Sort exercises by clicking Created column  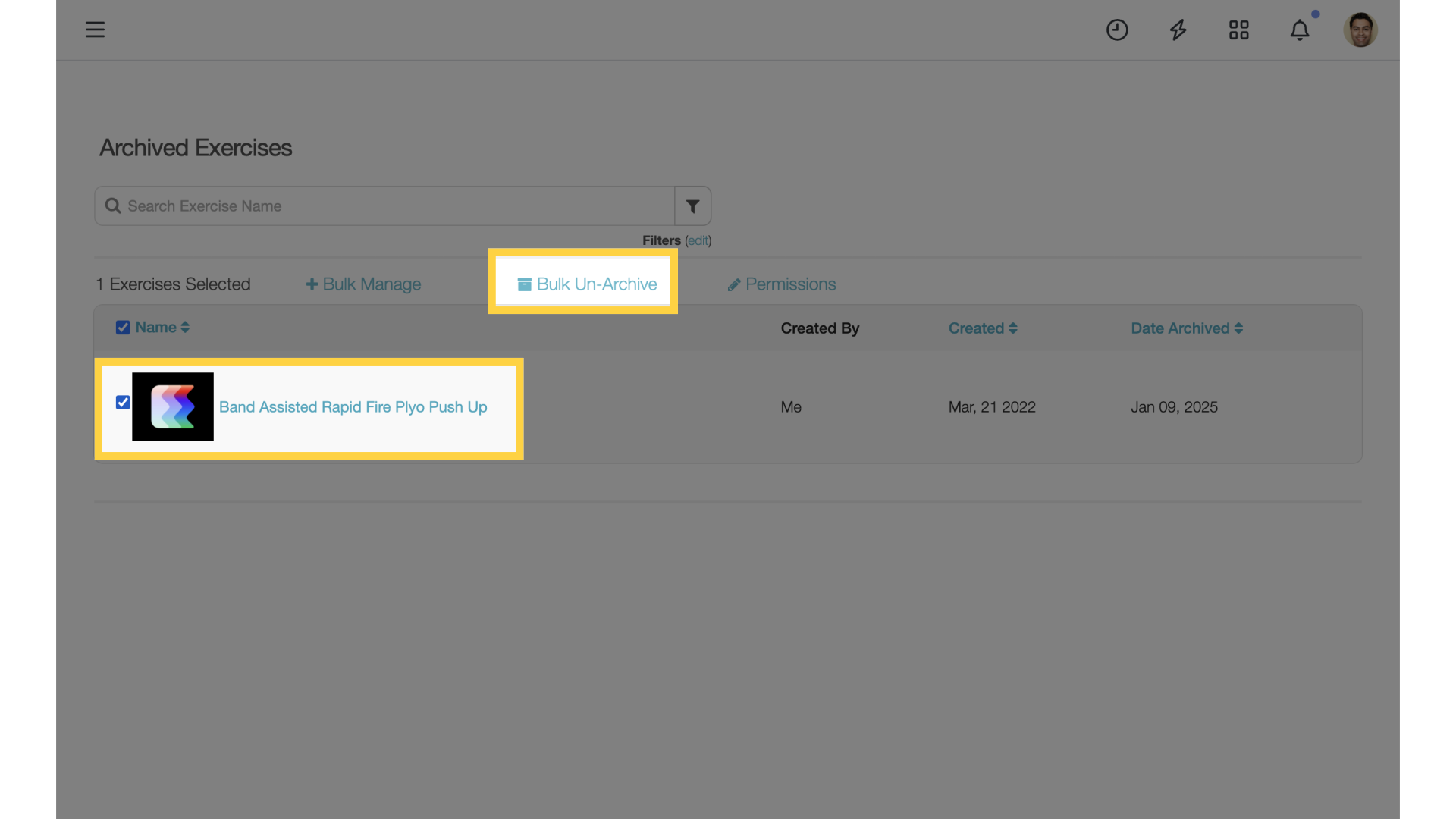coord(984,328)
